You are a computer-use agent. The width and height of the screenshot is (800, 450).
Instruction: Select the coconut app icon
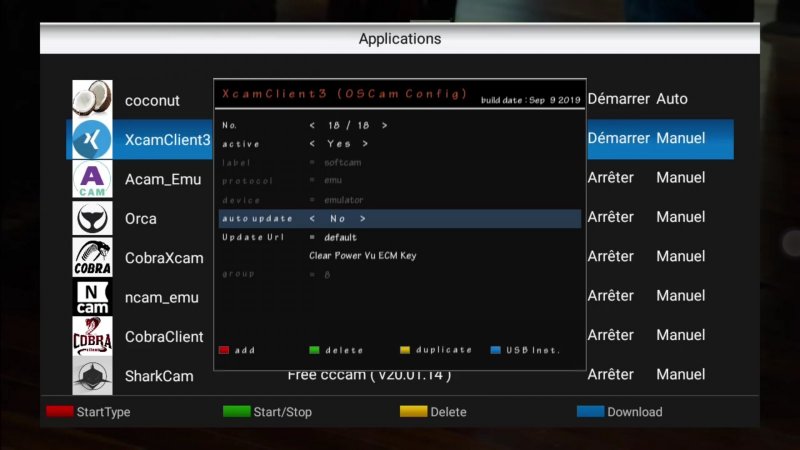(92, 99)
